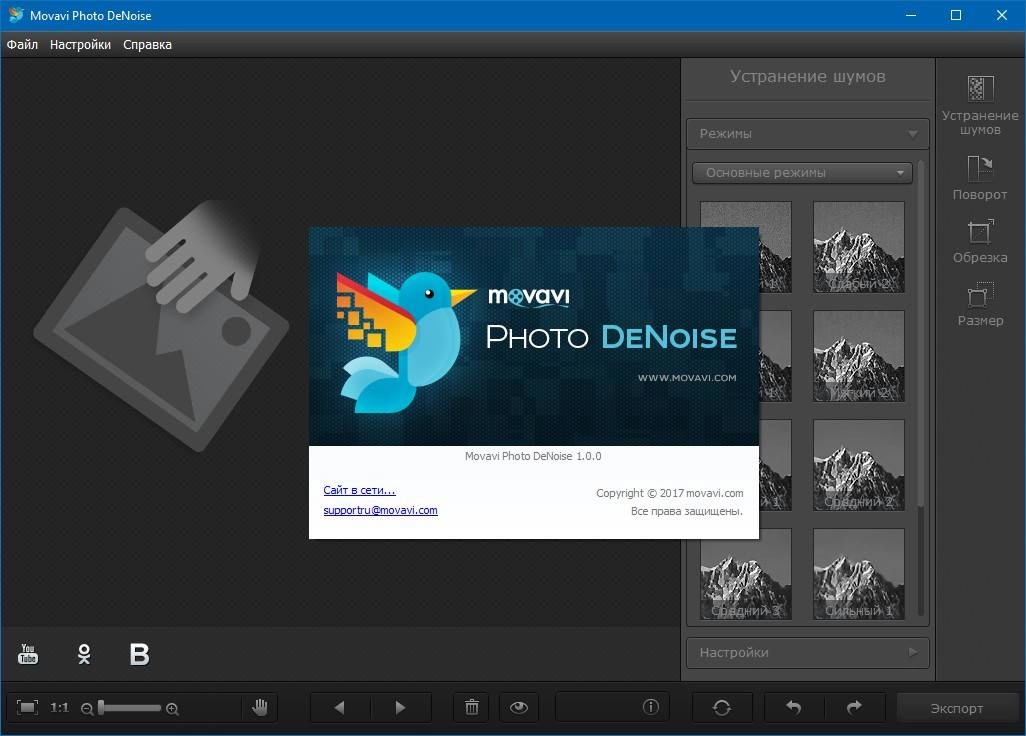Screen dimensions: 1026x736
Task: Apply the Мягкий 2 denoise preset
Action: [x=858, y=356]
